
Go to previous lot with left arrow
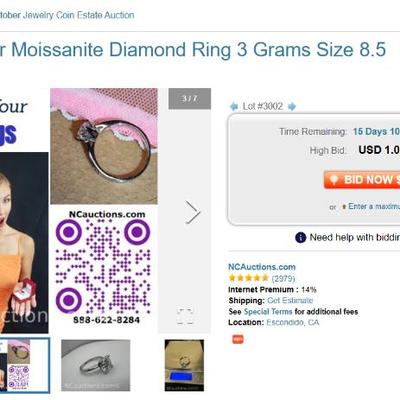[234, 107]
